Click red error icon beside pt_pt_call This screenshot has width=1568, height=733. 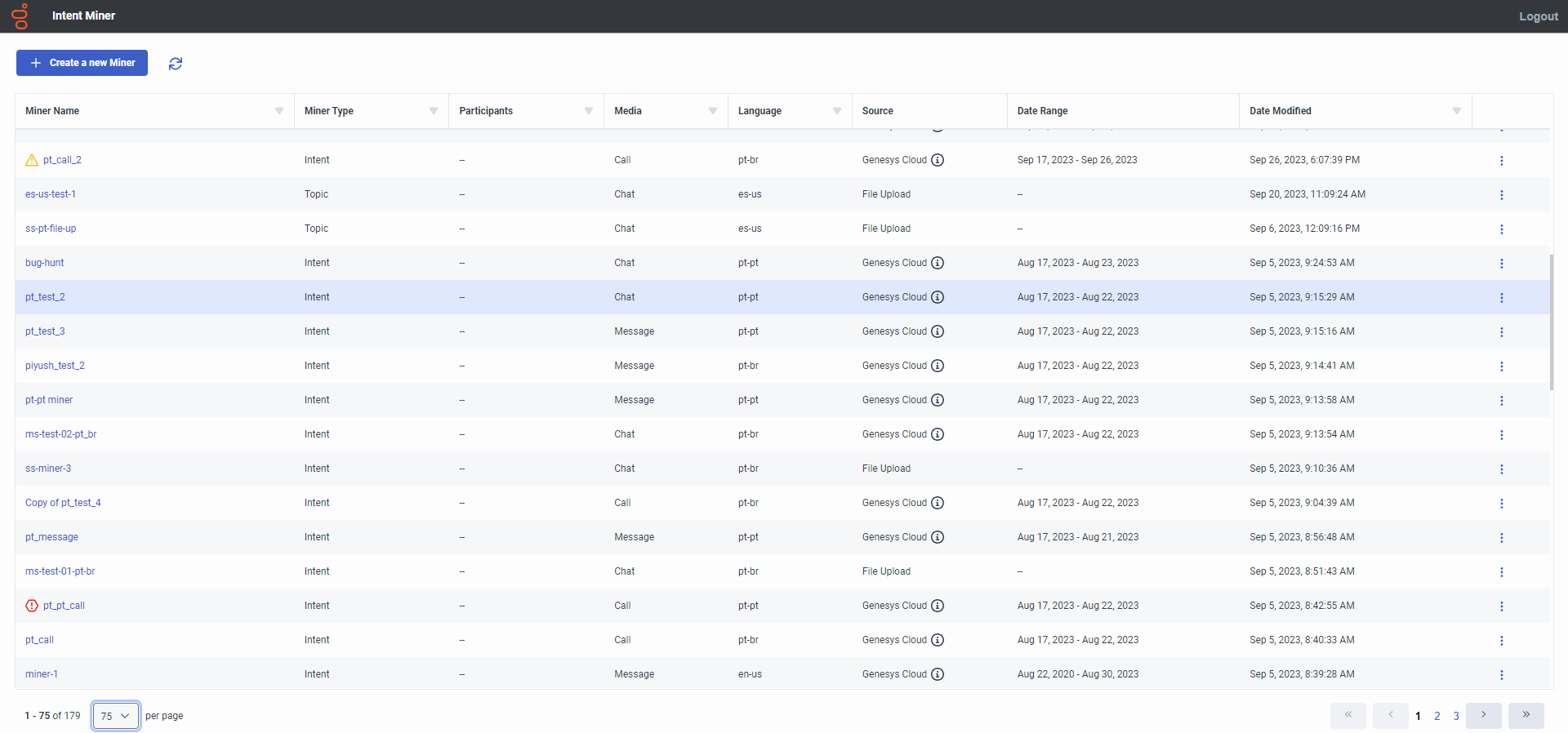[x=32, y=606]
